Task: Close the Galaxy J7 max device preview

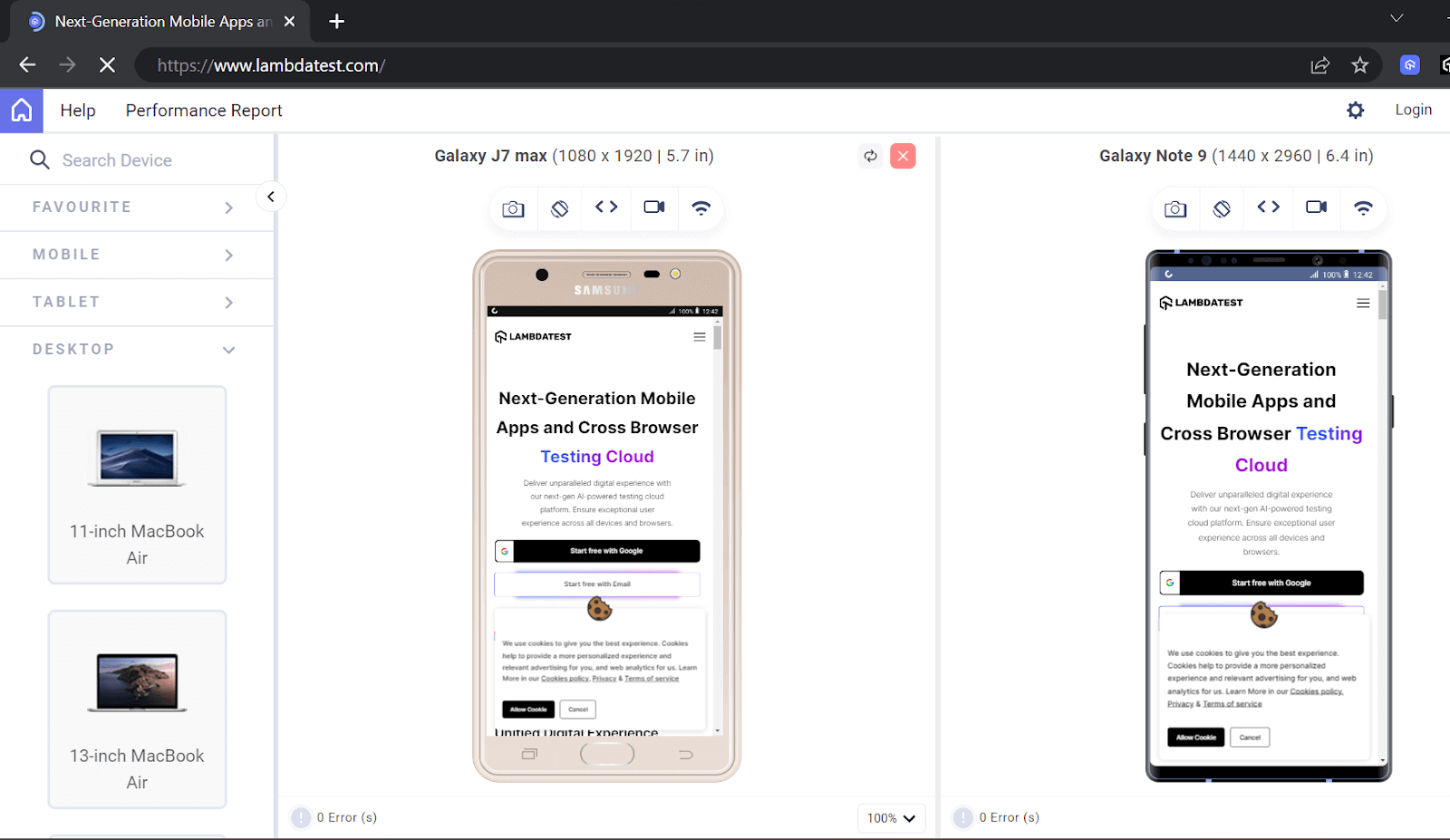Action: (903, 155)
